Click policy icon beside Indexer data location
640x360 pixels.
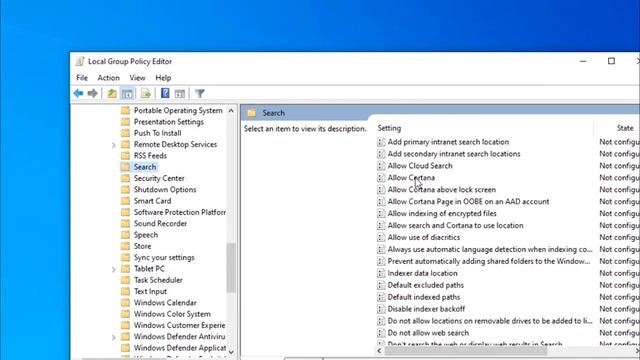tap(381, 273)
